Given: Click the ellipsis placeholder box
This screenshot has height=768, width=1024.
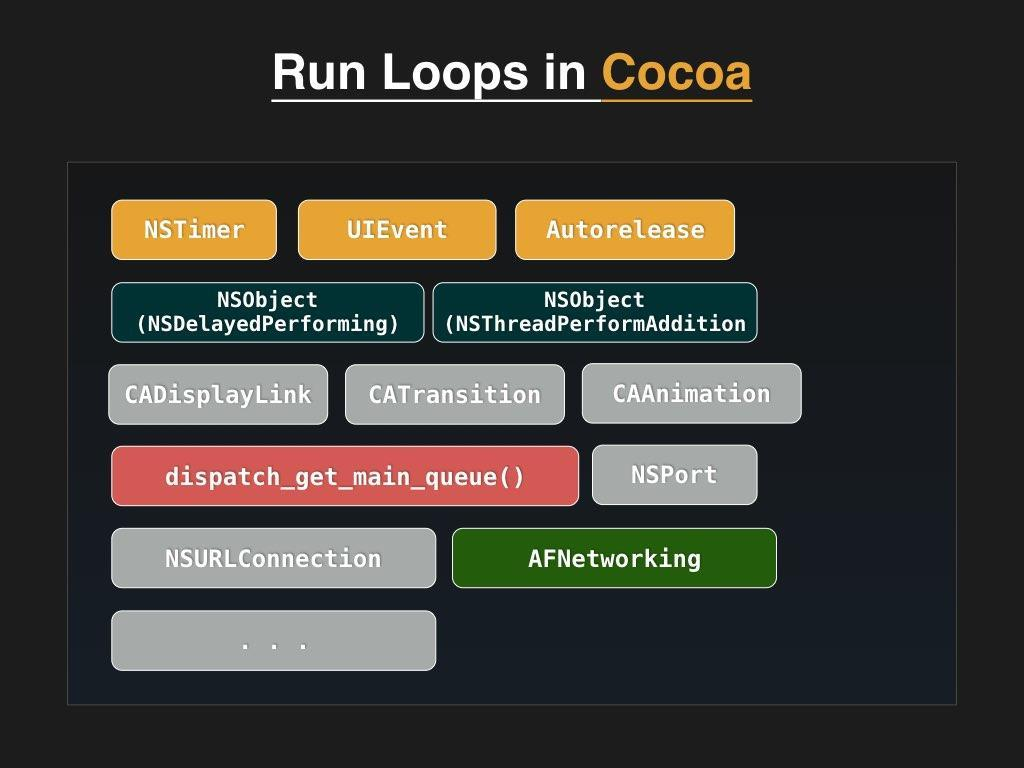Looking at the screenshot, I should [273, 640].
